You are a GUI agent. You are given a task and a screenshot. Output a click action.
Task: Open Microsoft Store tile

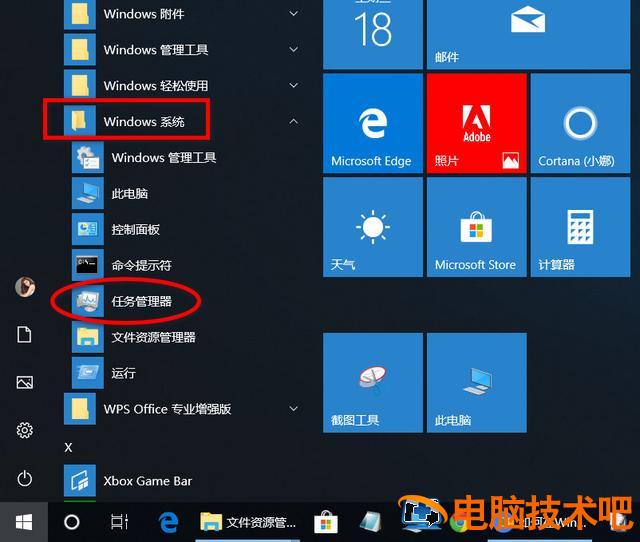(477, 227)
